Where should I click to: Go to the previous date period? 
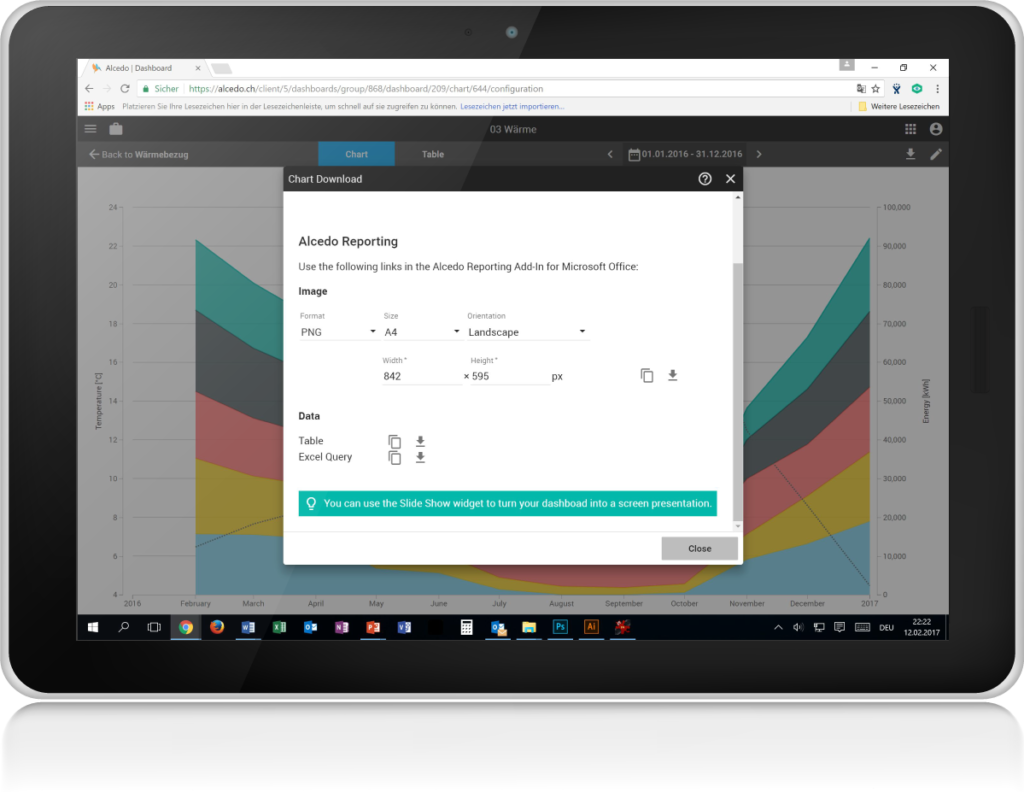coord(610,154)
